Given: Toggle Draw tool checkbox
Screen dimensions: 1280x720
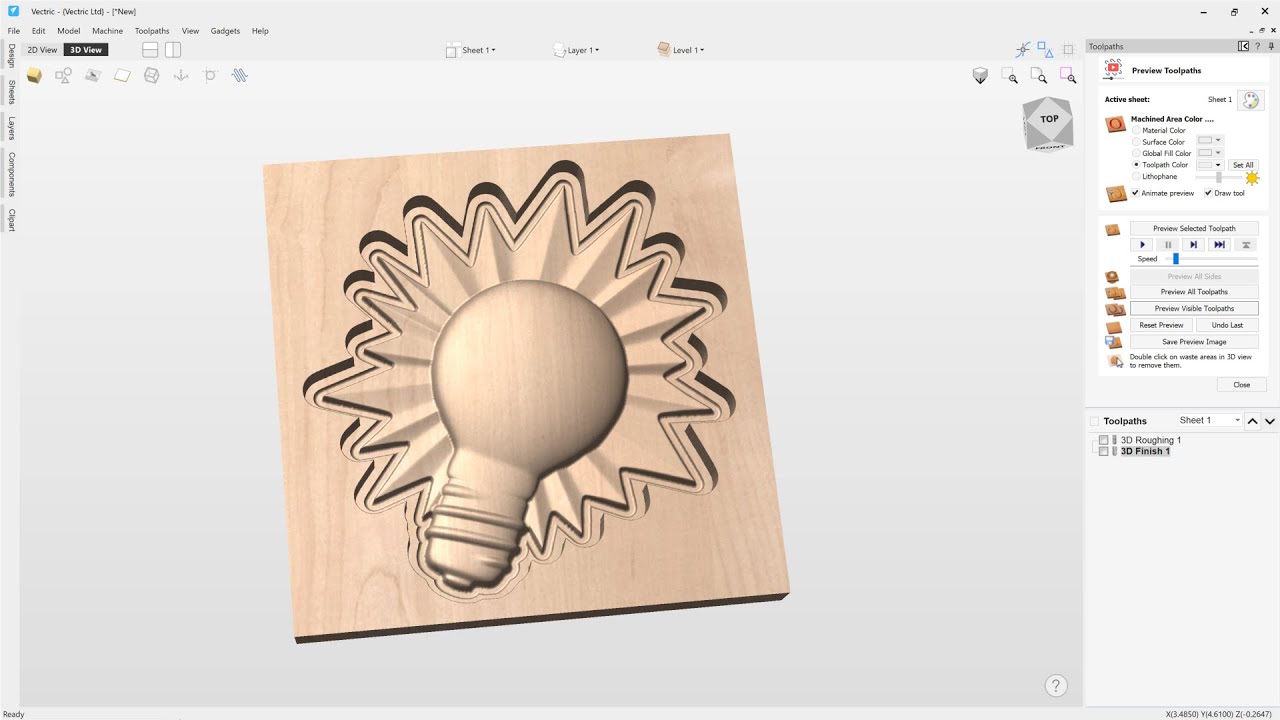Looking at the screenshot, I should (1208, 193).
